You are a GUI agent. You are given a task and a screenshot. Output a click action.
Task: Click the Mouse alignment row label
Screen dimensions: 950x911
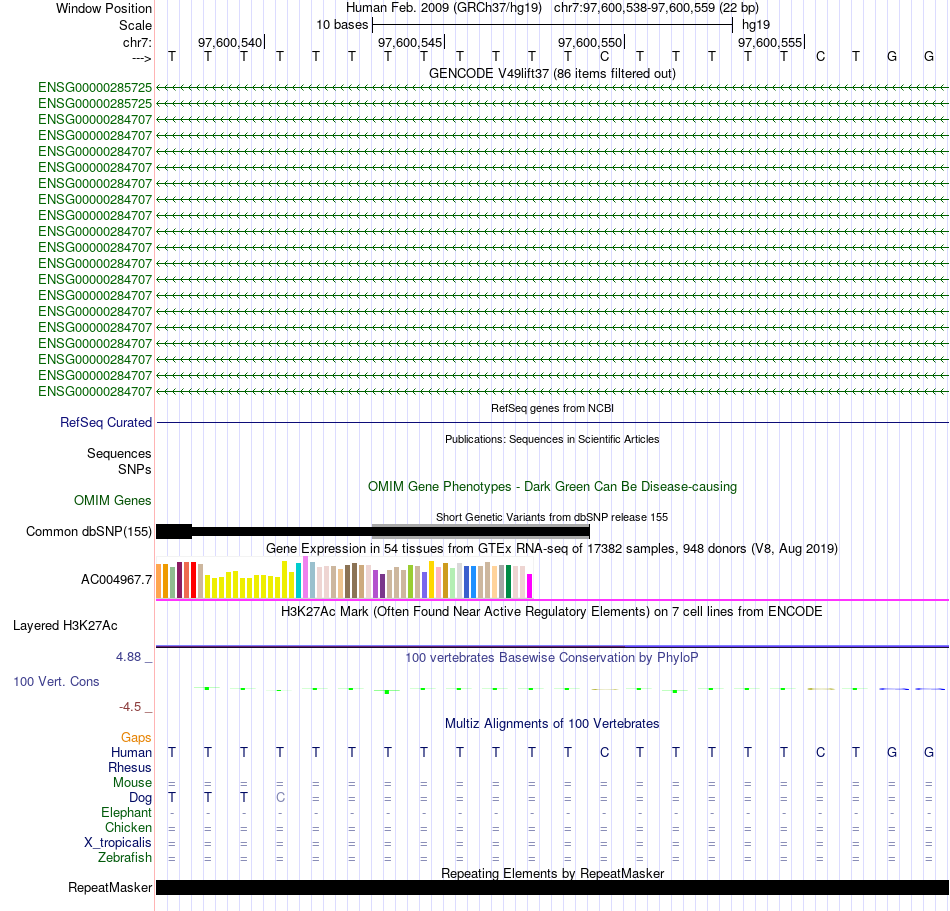click(132, 783)
